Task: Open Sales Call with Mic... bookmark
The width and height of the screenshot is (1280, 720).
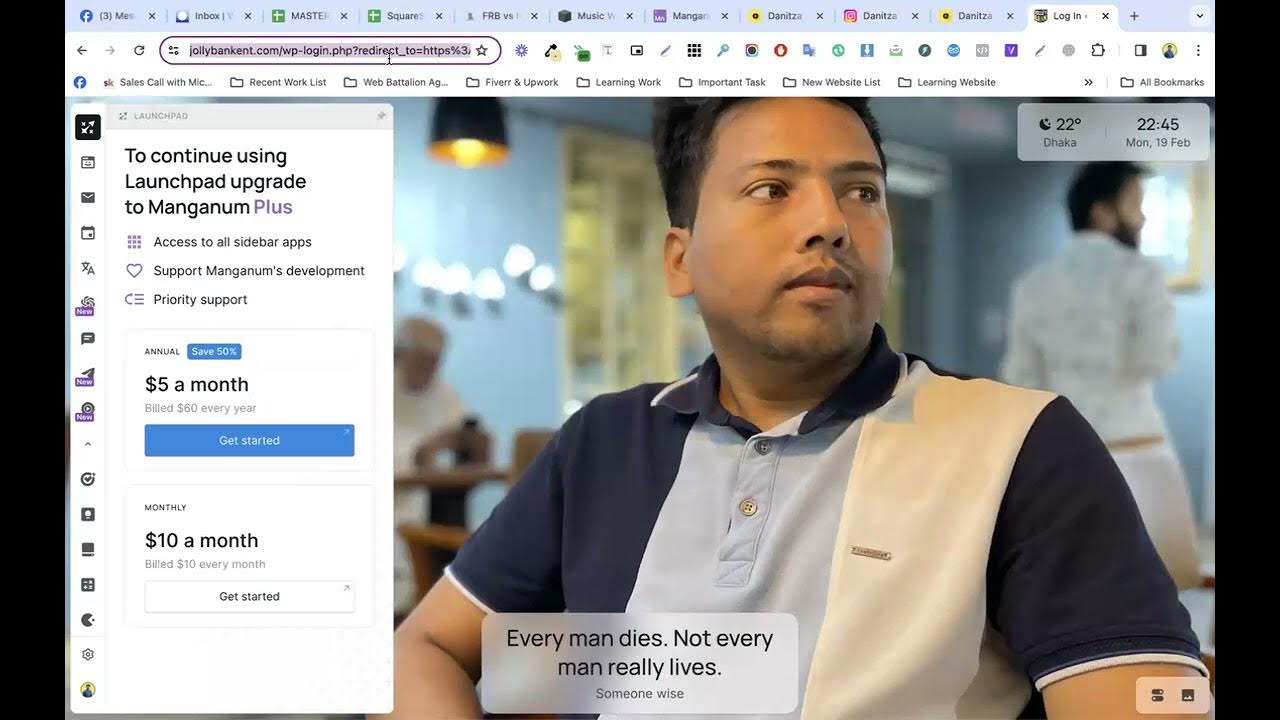Action: [157, 82]
